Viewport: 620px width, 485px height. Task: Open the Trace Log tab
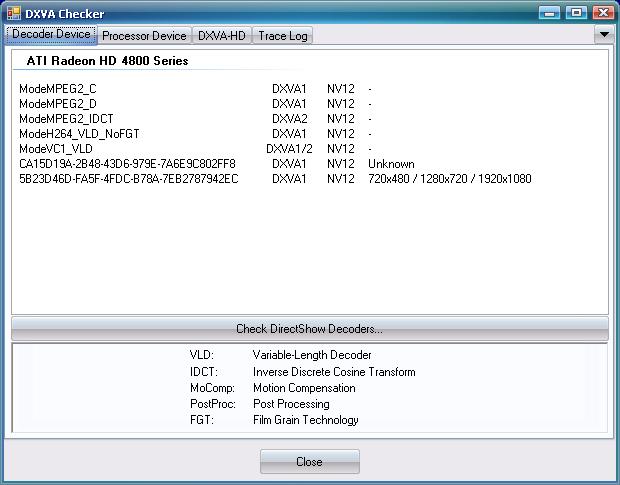[283, 36]
